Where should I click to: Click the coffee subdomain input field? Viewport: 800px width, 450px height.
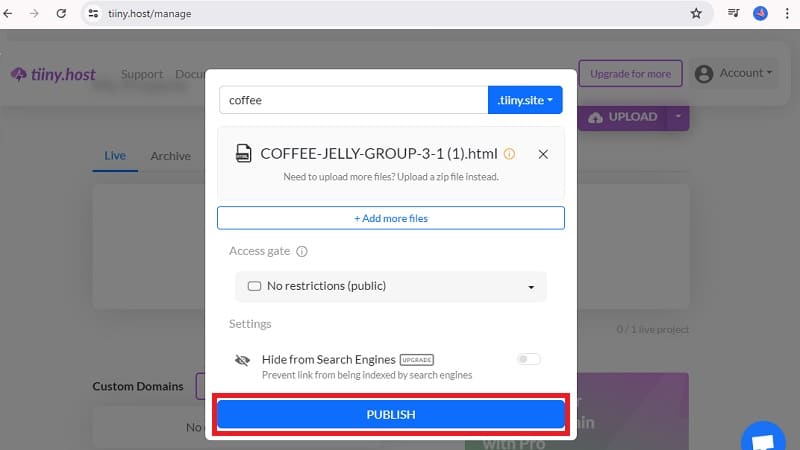click(354, 100)
